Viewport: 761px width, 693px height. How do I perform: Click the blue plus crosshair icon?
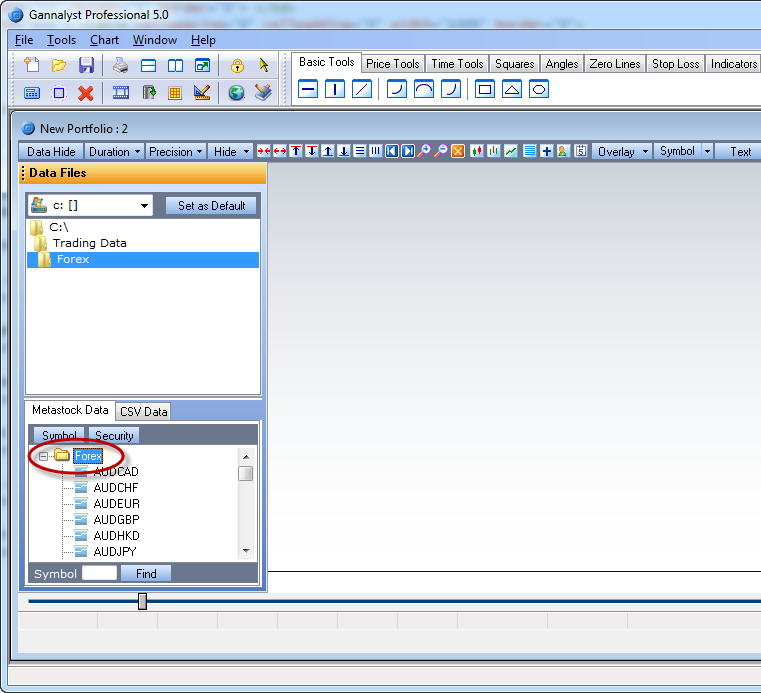[546, 151]
